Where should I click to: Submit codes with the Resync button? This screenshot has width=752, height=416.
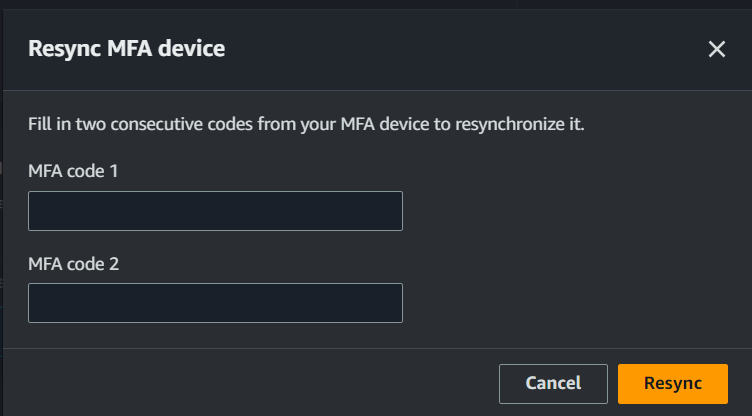pyautogui.click(x=672, y=383)
